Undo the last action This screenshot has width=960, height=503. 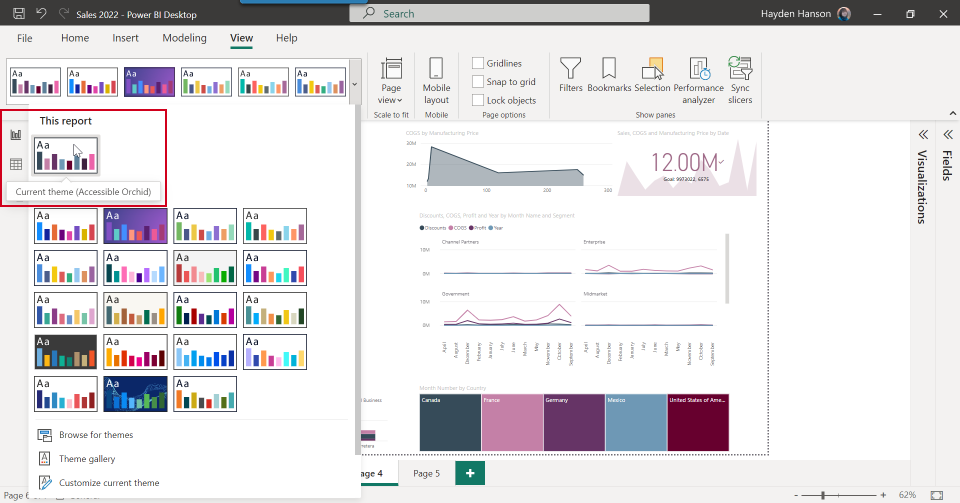pos(41,13)
